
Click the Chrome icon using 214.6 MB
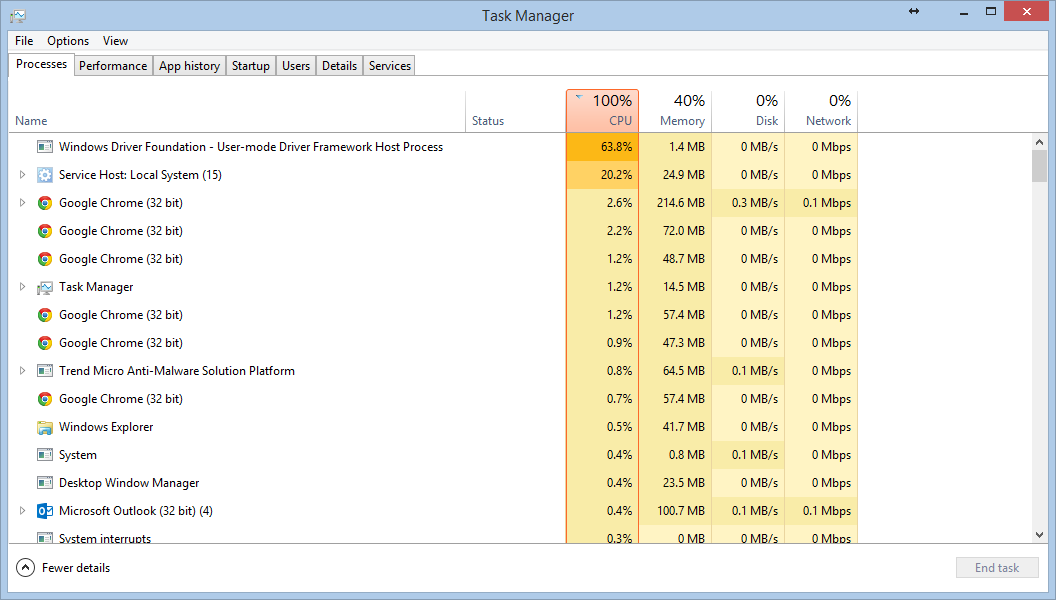[45, 203]
